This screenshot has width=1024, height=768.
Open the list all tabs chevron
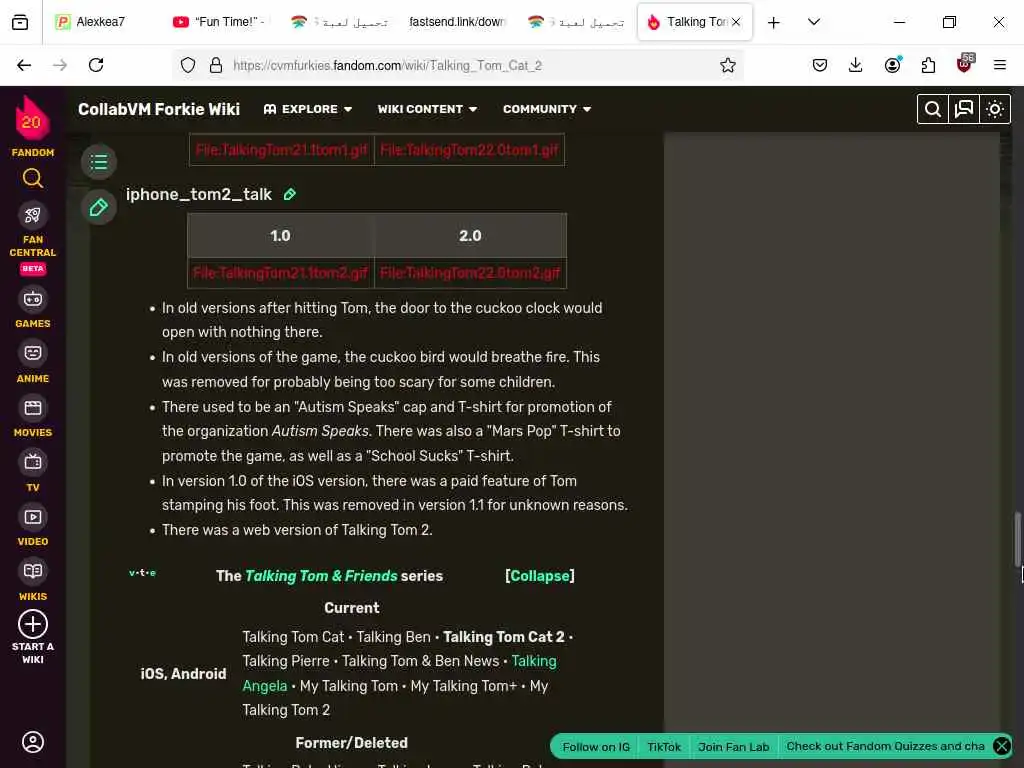click(814, 22)
